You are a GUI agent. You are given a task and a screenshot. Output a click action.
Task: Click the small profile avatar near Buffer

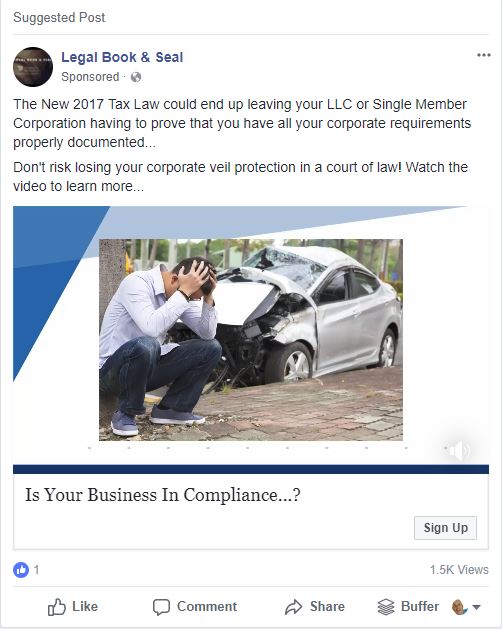[x=459, y=607]
